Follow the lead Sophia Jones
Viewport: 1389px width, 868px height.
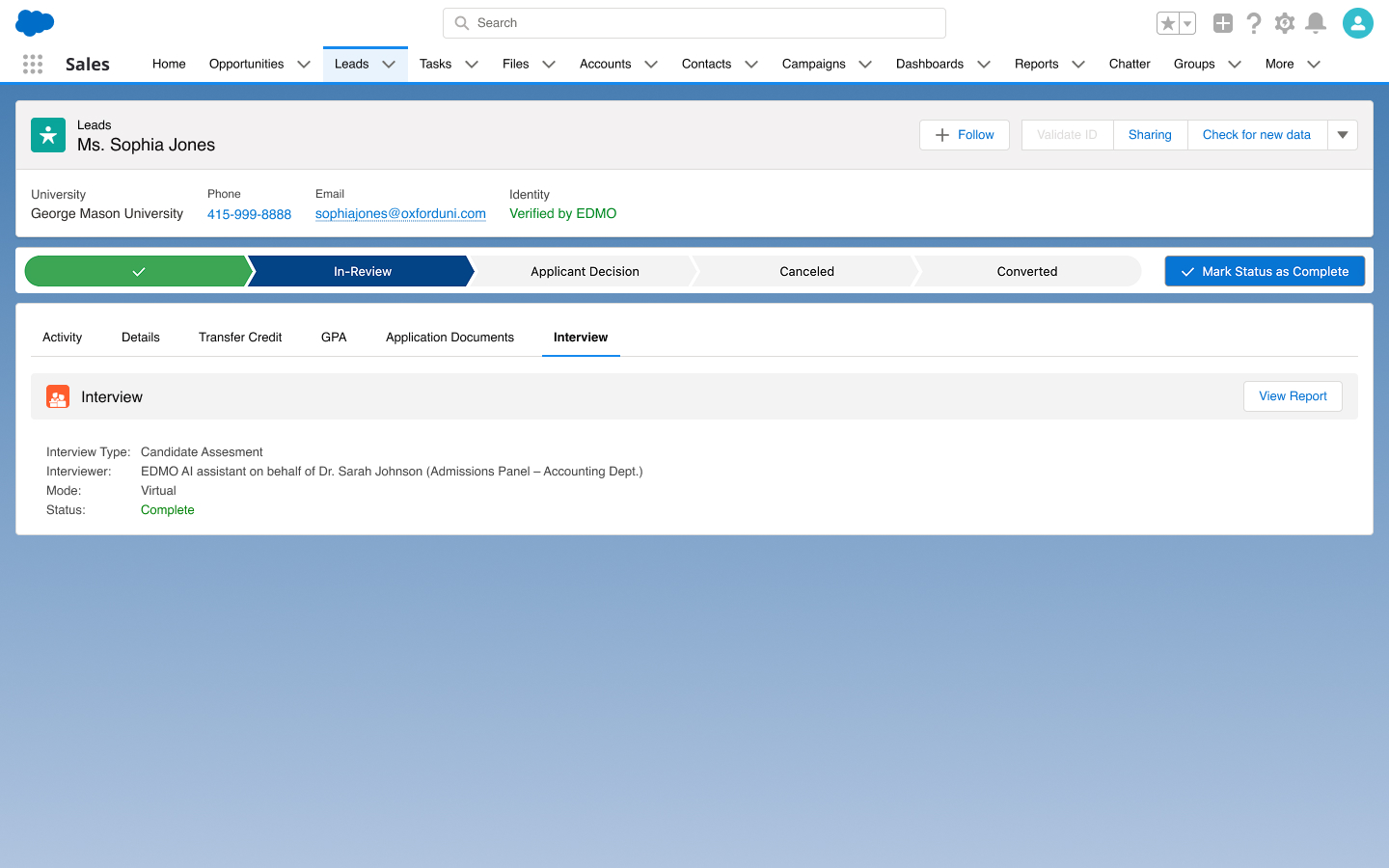point(964,135)
